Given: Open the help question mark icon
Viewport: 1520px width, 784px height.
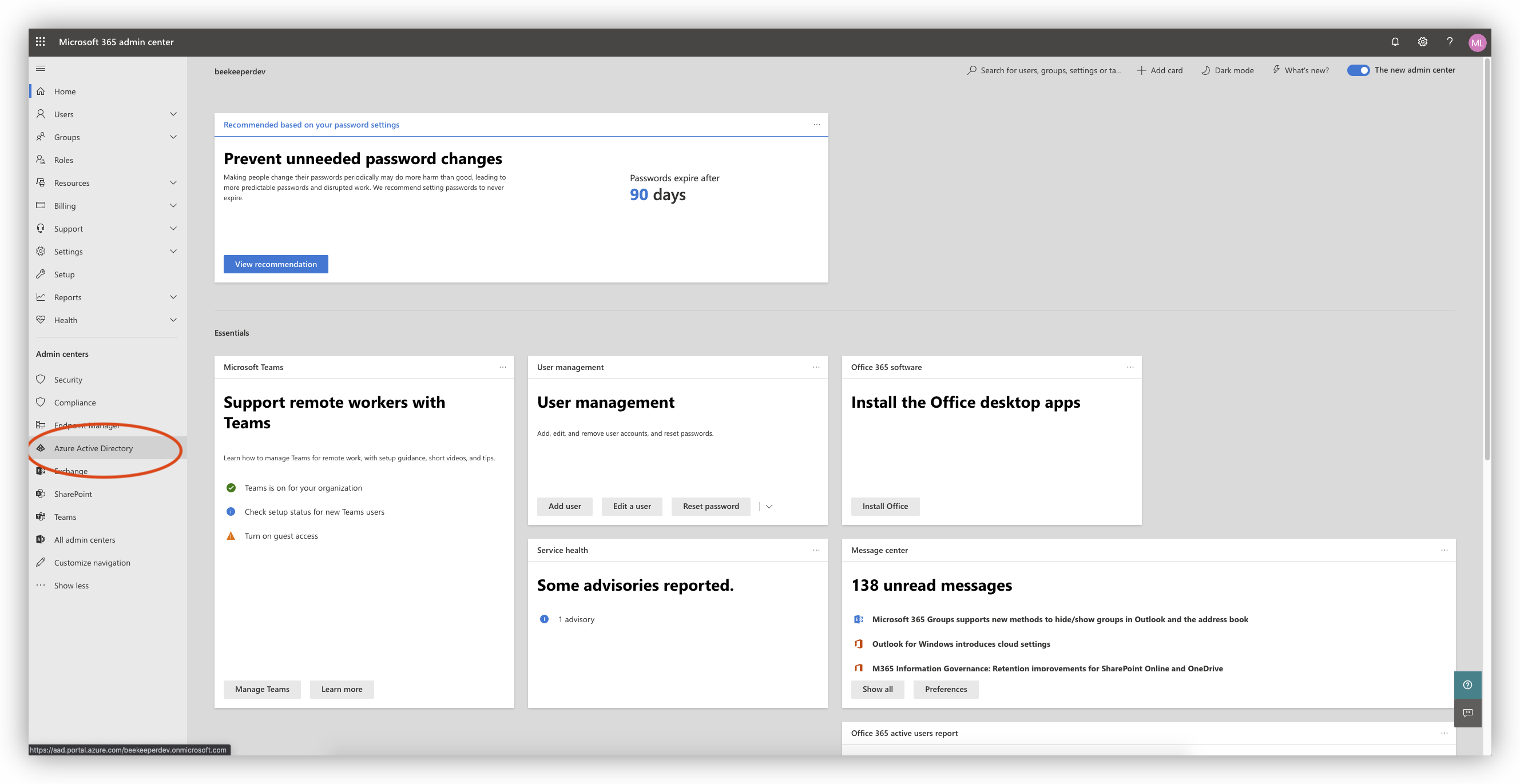Looking at the screenshot, I should pos(1450,41).
